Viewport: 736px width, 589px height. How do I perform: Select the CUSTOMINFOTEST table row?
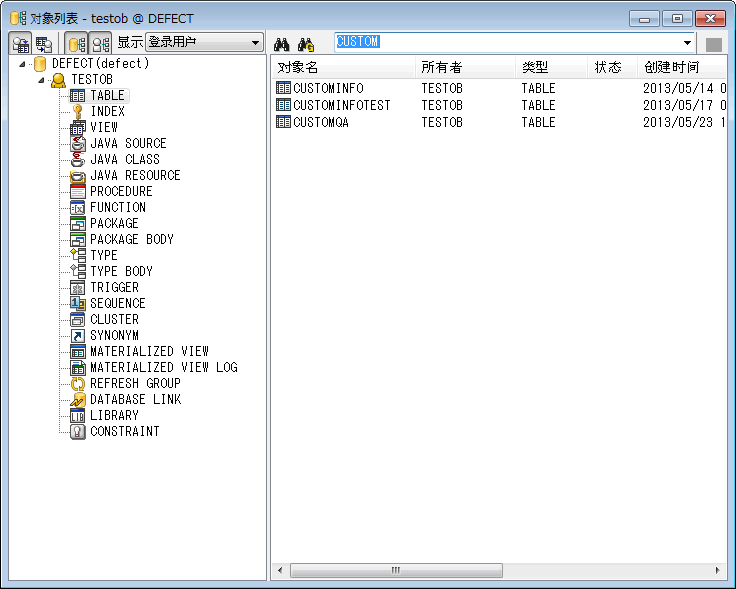(x=499, y=105)
